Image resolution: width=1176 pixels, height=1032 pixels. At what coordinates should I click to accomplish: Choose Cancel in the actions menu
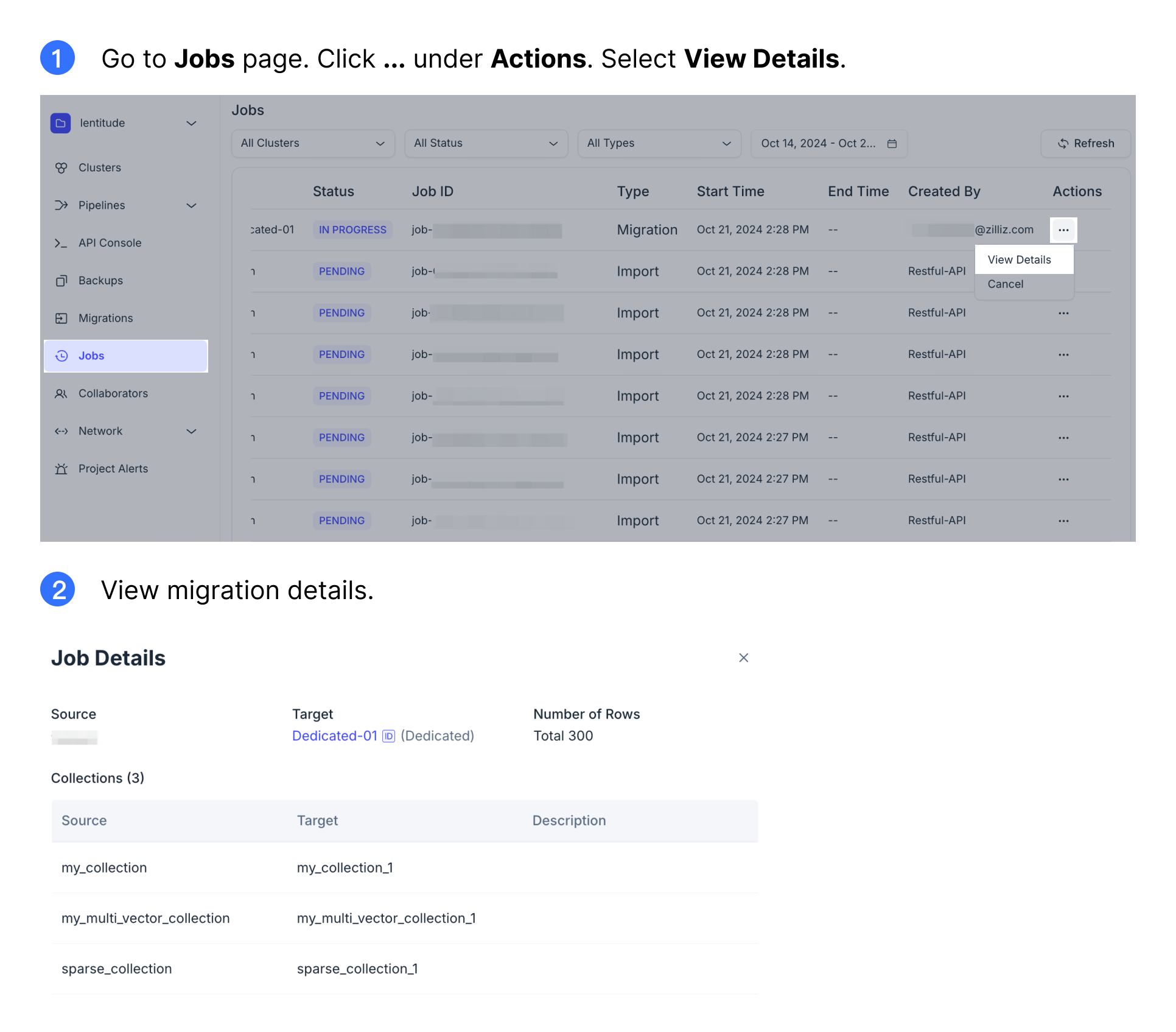[x=1006, y=284]
